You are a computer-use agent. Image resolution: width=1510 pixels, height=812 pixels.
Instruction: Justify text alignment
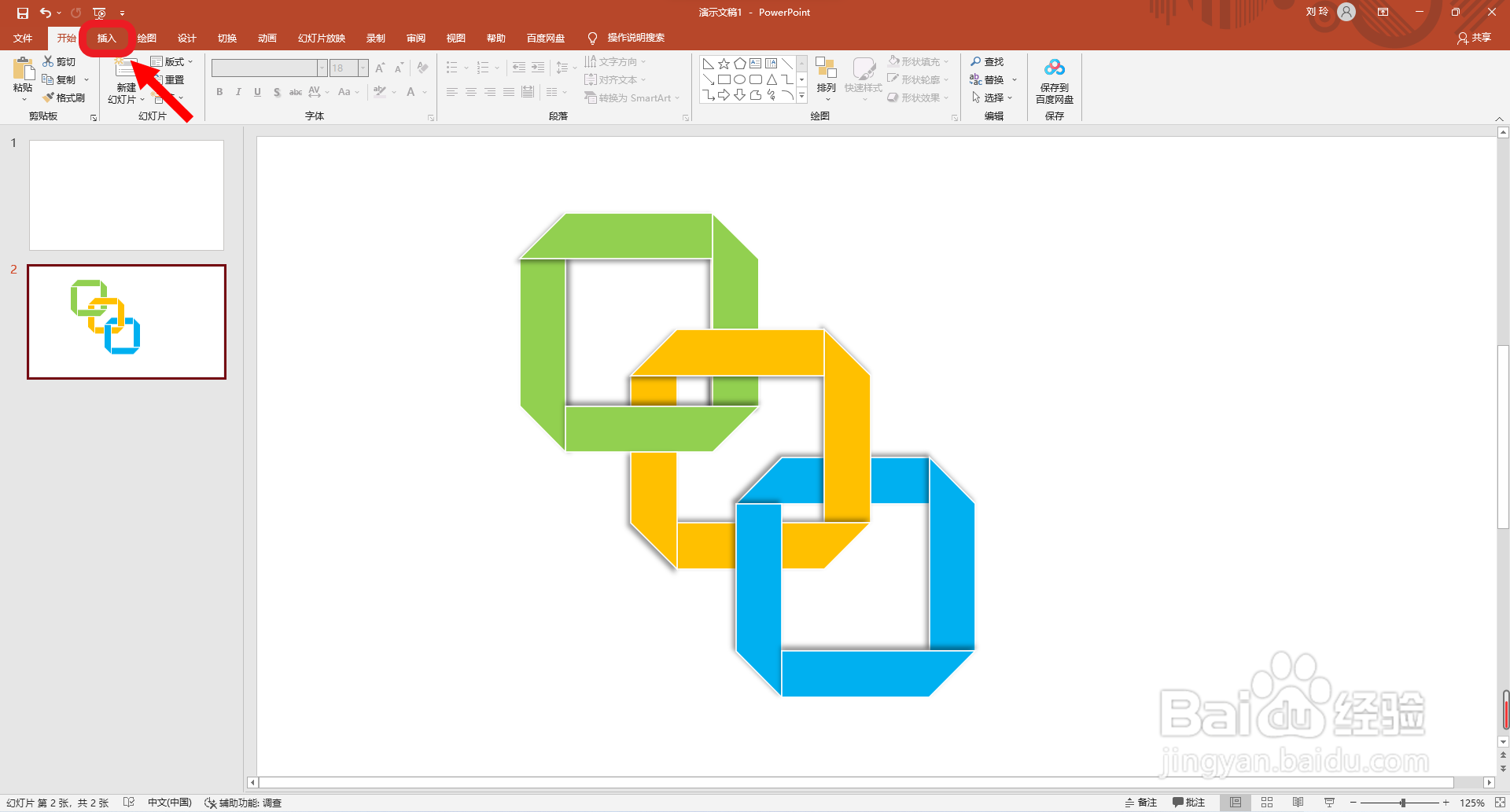[x=509, y=92]
